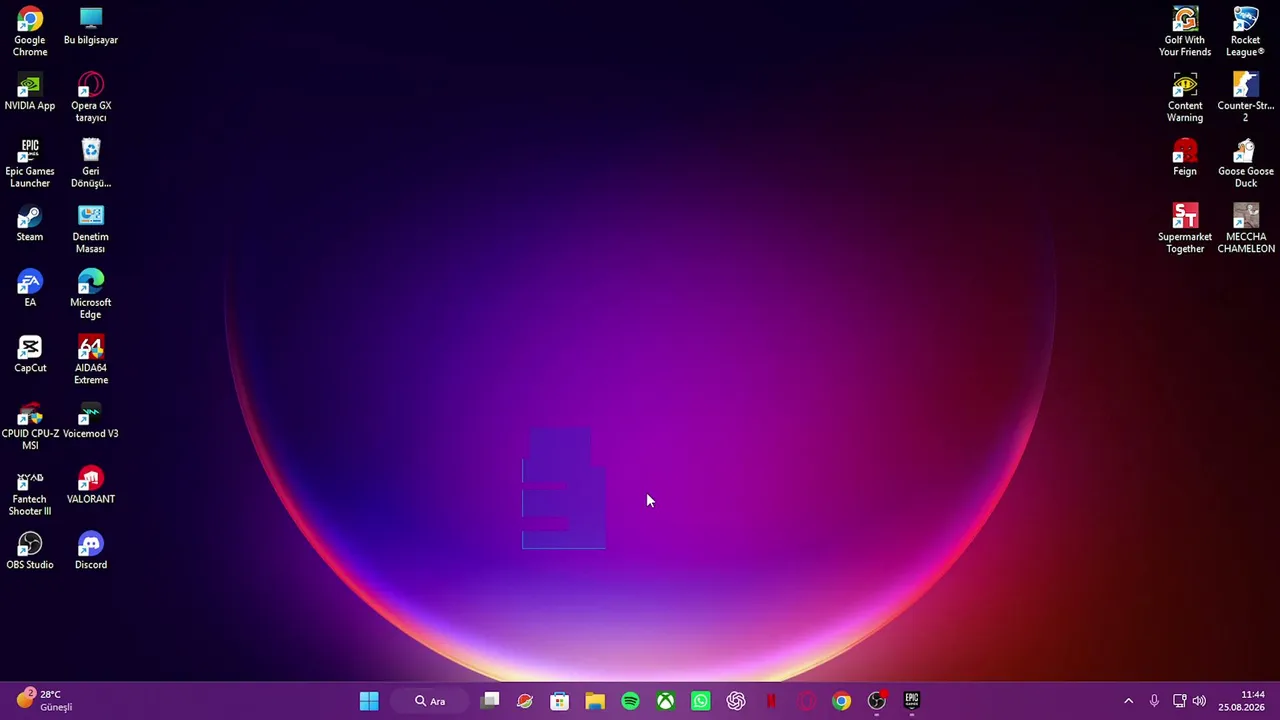Select the Google Chrome desktop shortcut
Viewport: 1280px width, 720px height.
click(x=30, y=32)
